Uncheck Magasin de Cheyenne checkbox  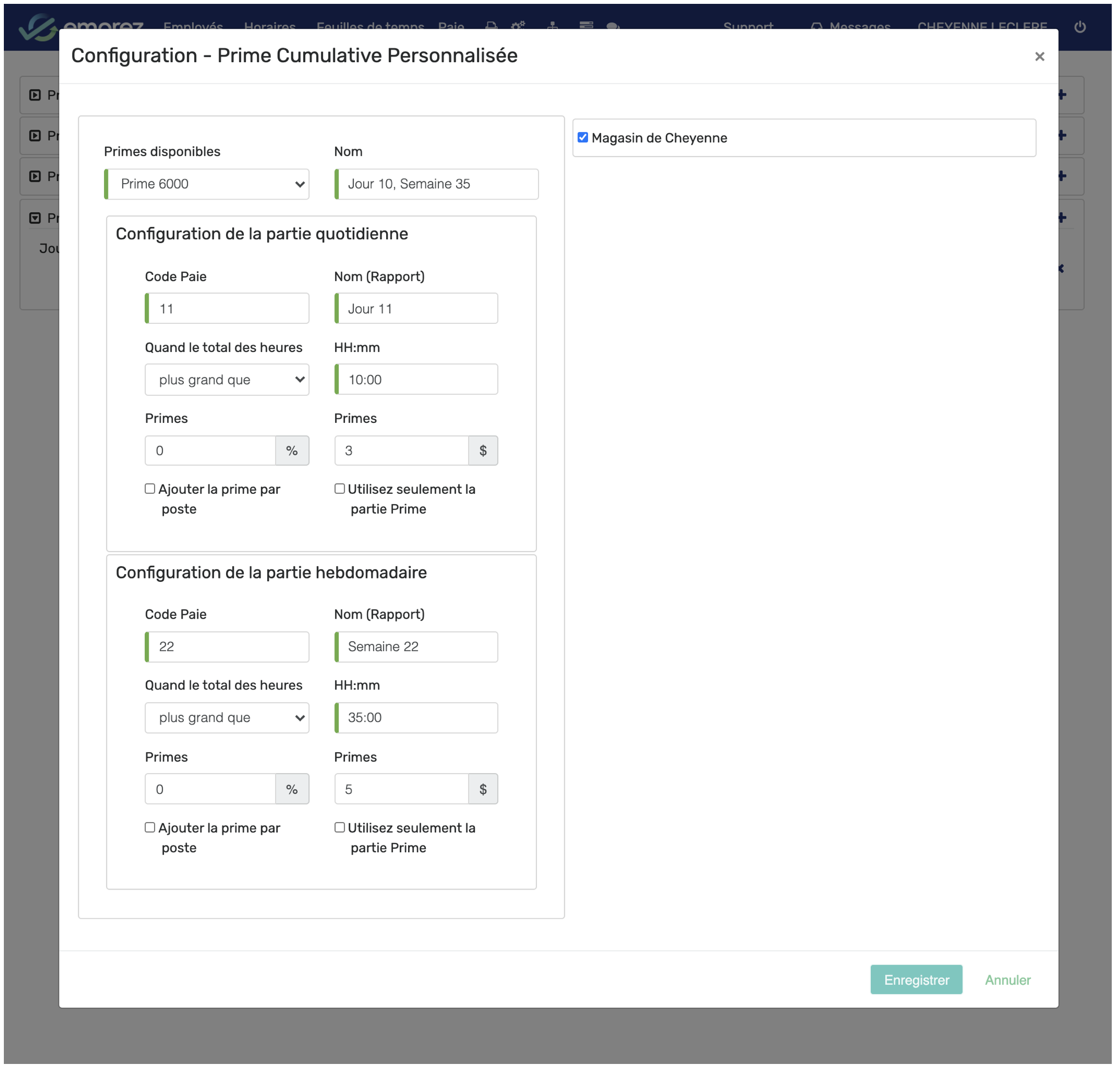583,137
